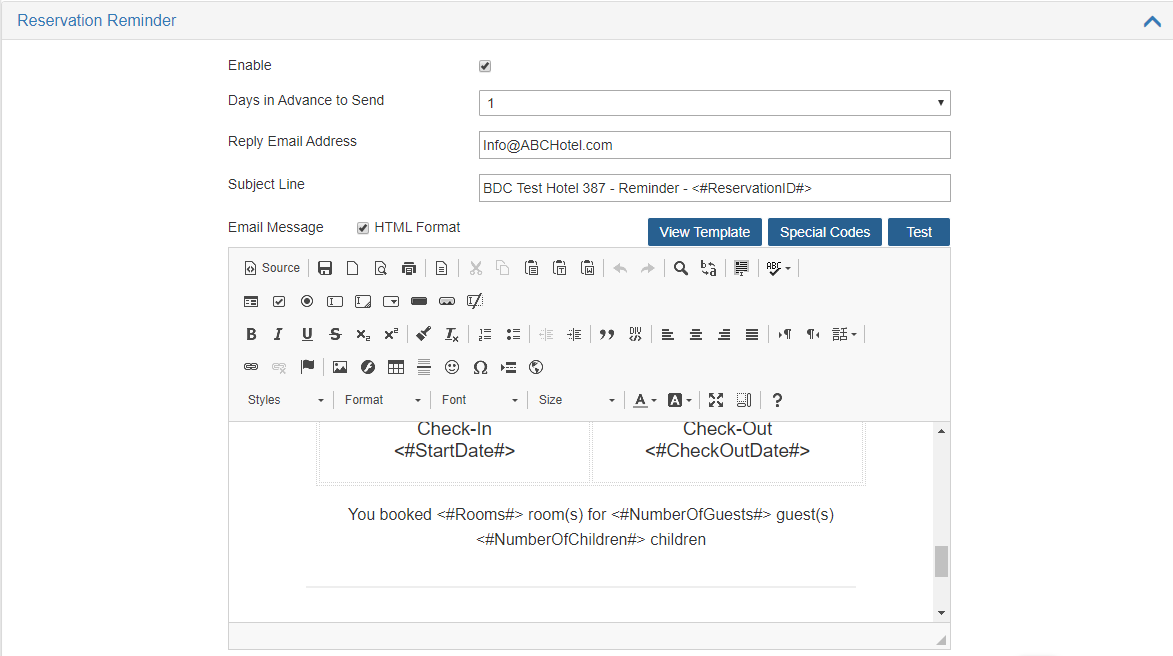
Task: Insert an Image icon
Action: [340, 367]
